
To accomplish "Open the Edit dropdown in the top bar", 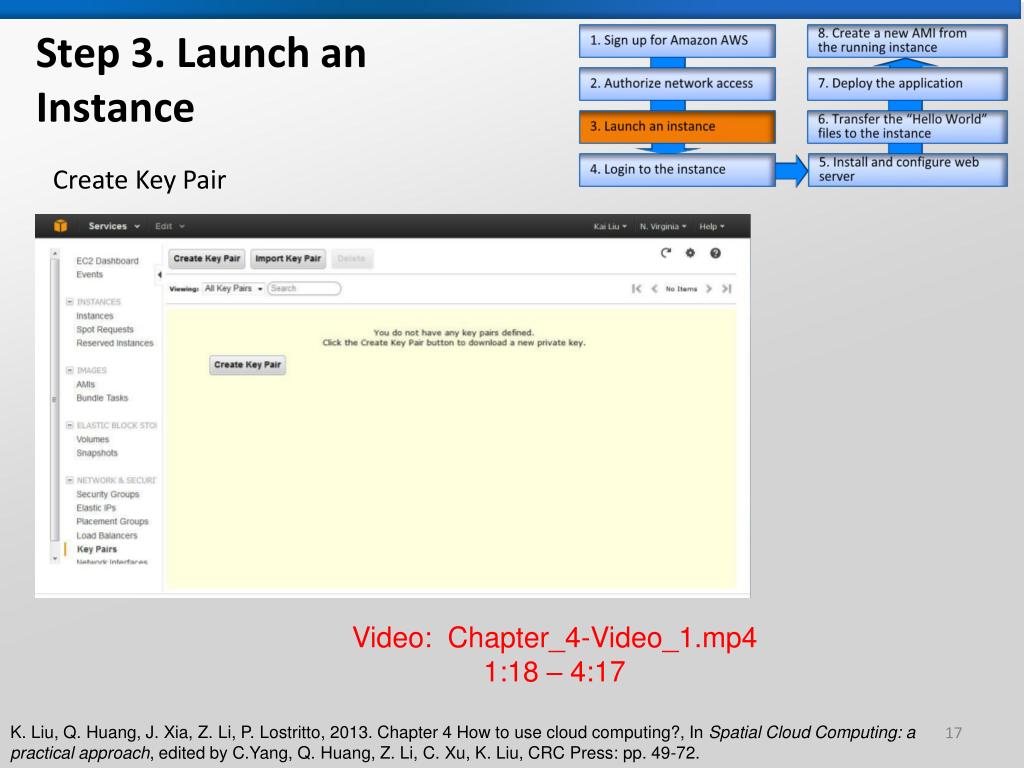I will (170, 226).
